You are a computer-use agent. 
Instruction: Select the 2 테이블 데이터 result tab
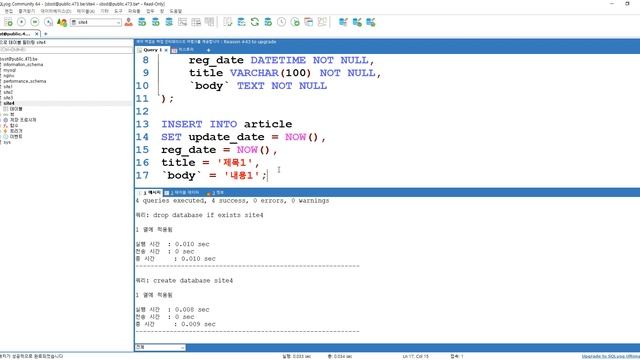click(x=182, y=192)
